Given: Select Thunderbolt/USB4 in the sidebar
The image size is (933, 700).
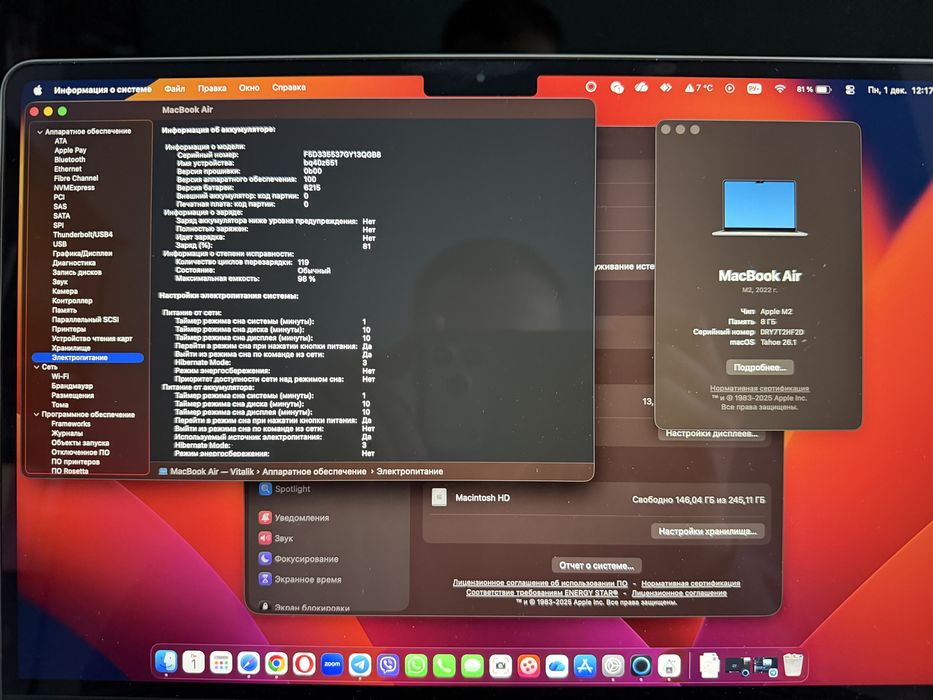Looking at the screenshot, I should coord(83,235).
